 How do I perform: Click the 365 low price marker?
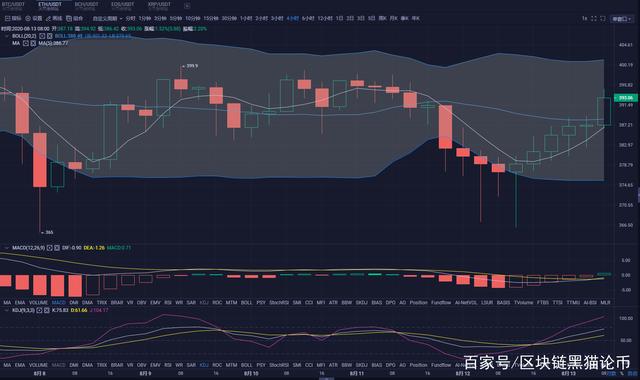click(x=47, y=232)
